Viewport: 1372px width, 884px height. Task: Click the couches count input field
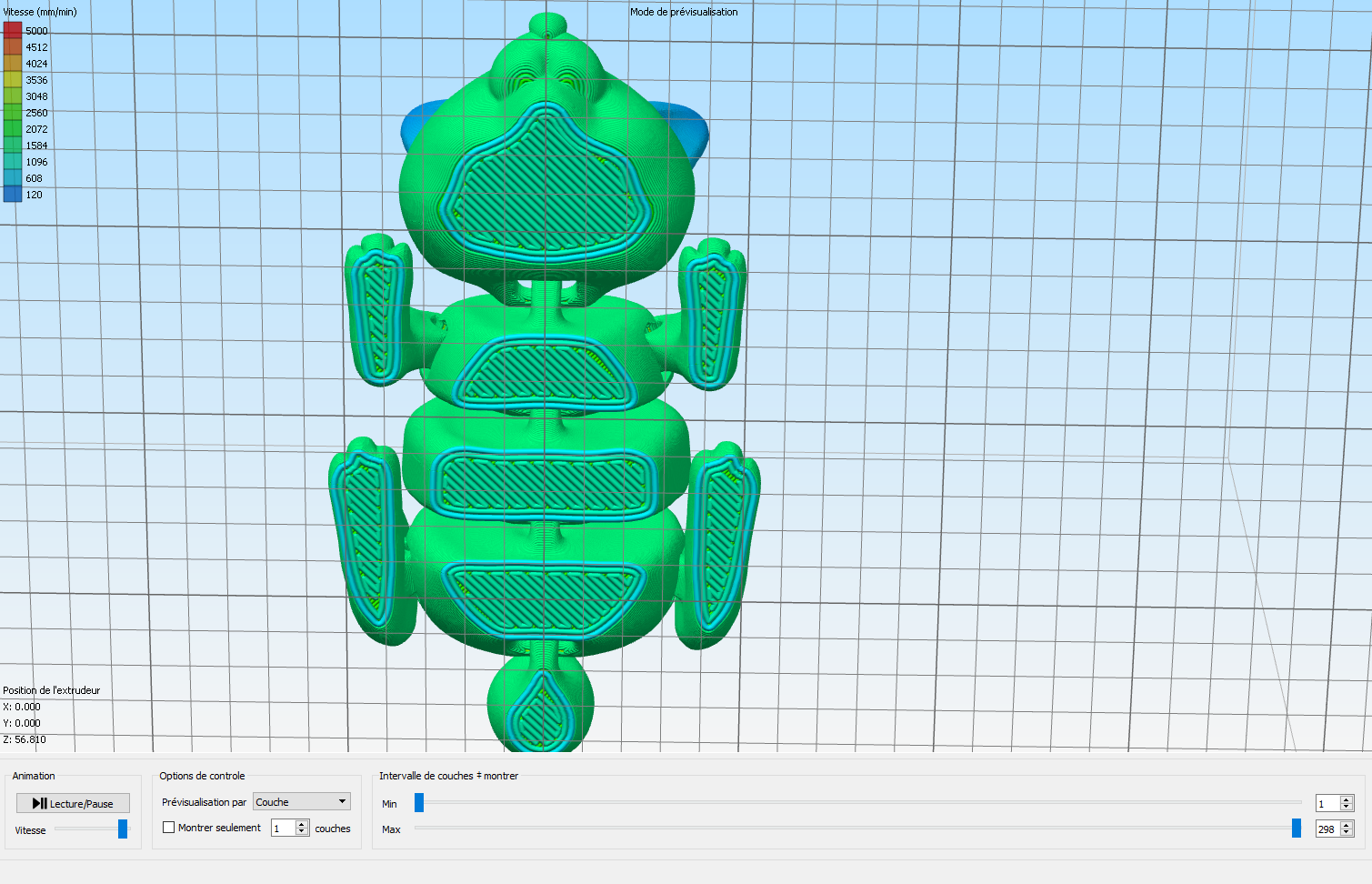pos(283,828)
